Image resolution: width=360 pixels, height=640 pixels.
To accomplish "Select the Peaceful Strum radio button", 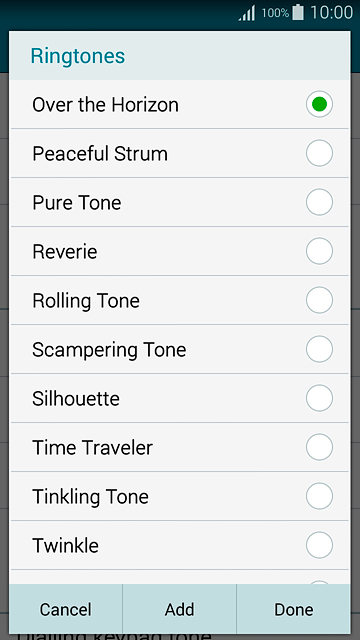I will pos(319,153).
